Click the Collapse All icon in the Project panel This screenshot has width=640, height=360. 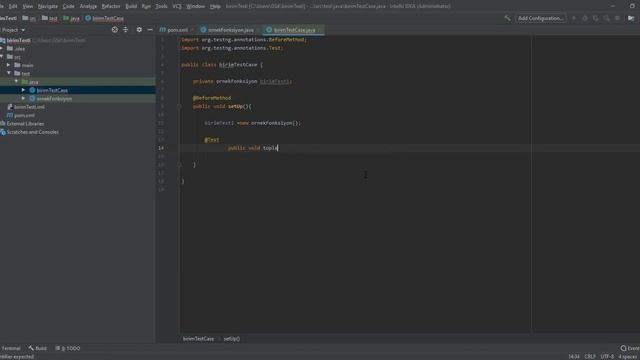tap(126, 30)
